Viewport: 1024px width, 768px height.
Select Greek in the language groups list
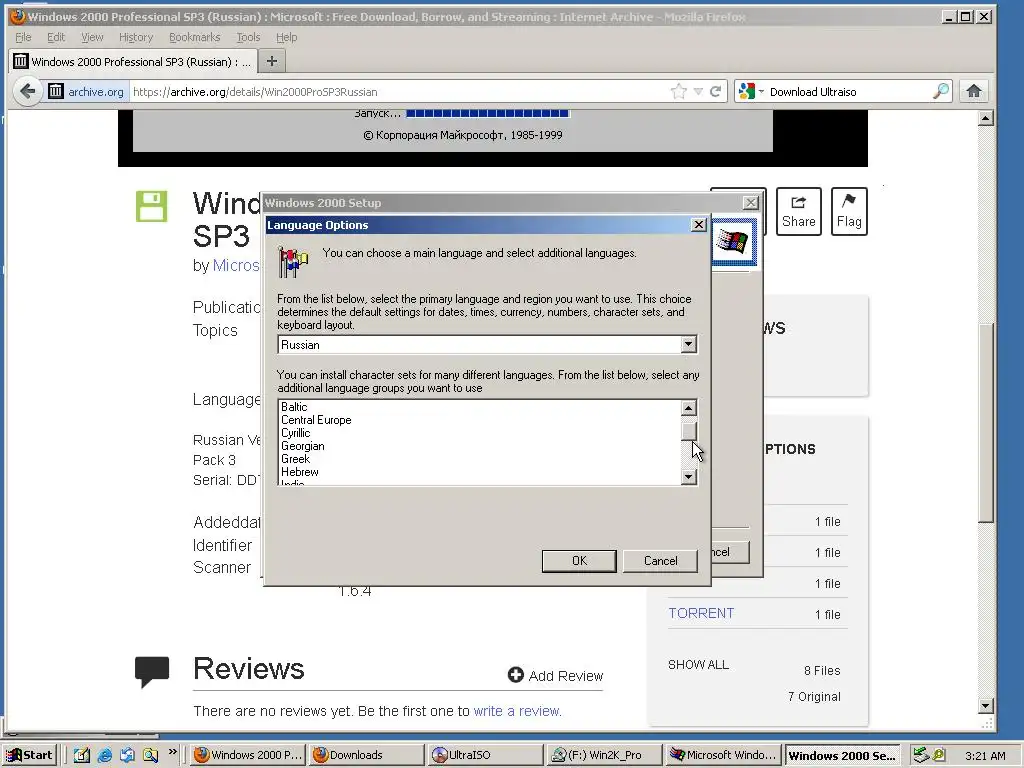pyautogui.click(x=295, y=459)
